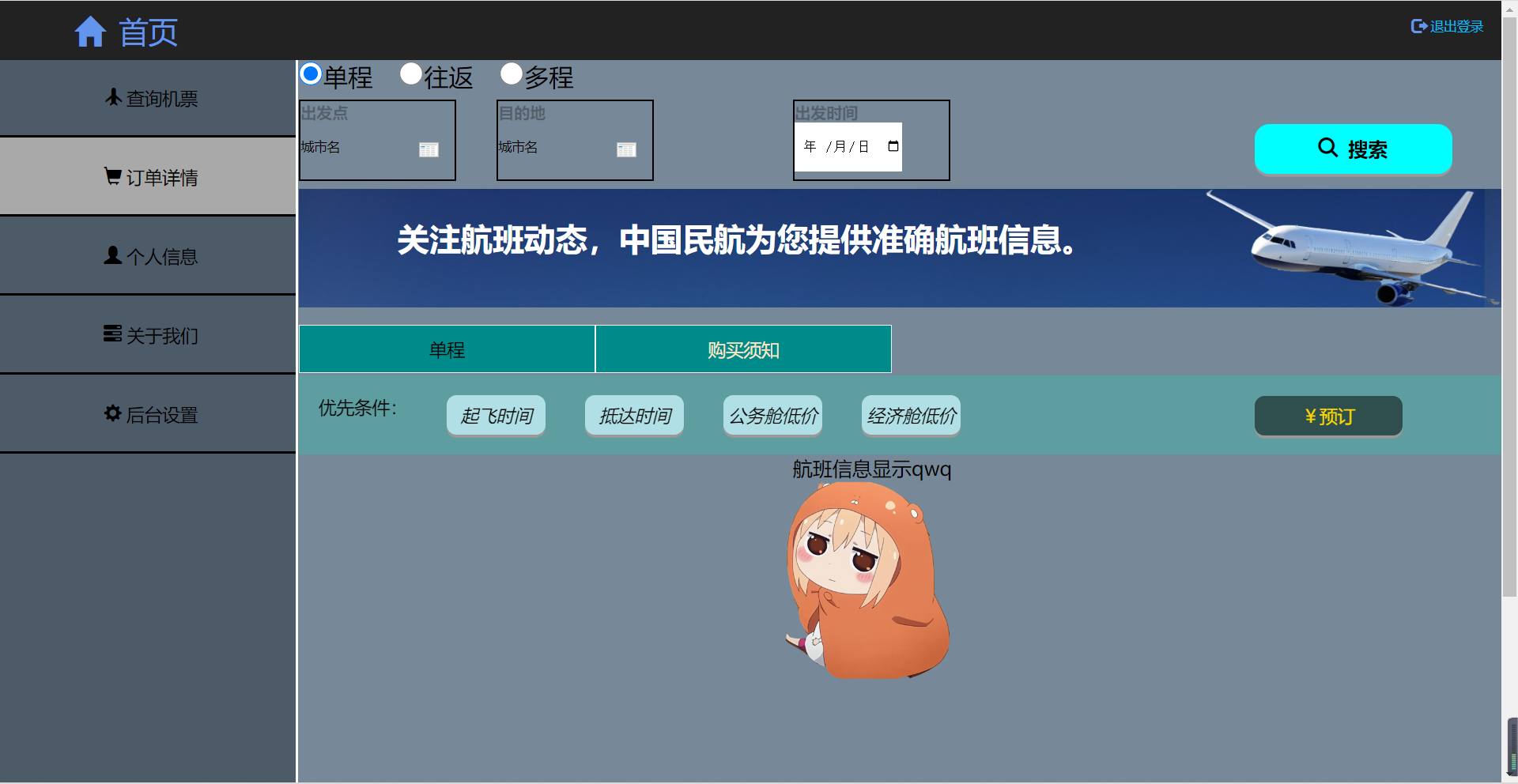
Task: Select the 往返 radio button
Action: [x=411, y=73]
